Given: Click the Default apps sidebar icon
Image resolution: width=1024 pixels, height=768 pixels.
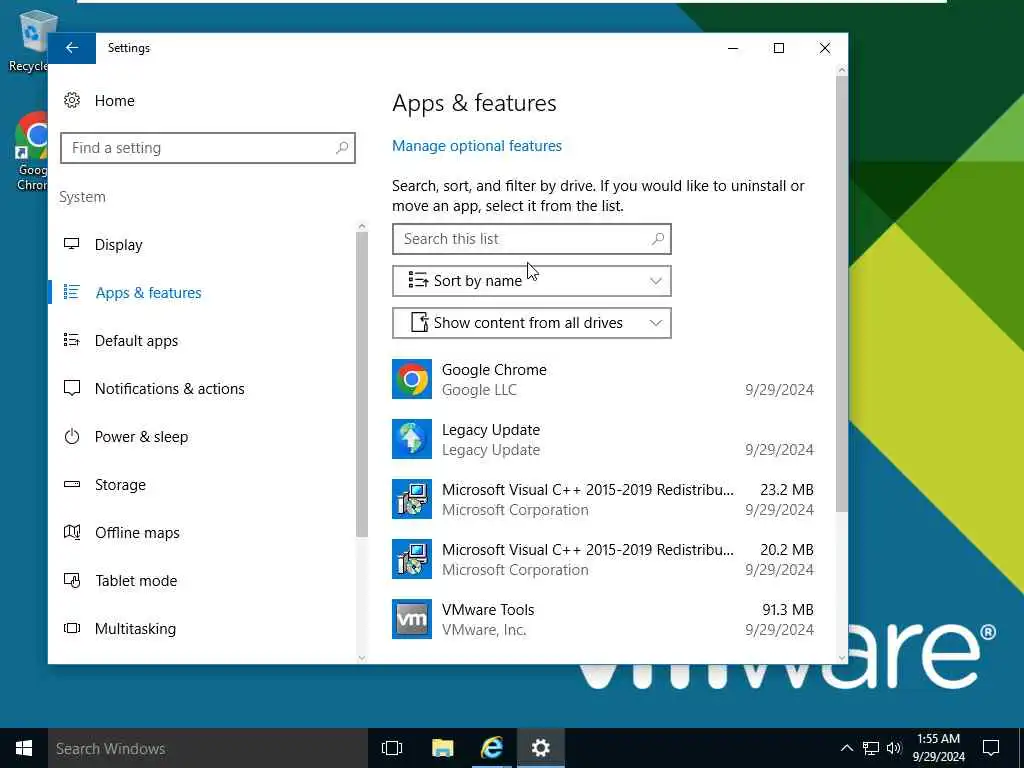Looking at the screenshot, I should click(72, 340).
